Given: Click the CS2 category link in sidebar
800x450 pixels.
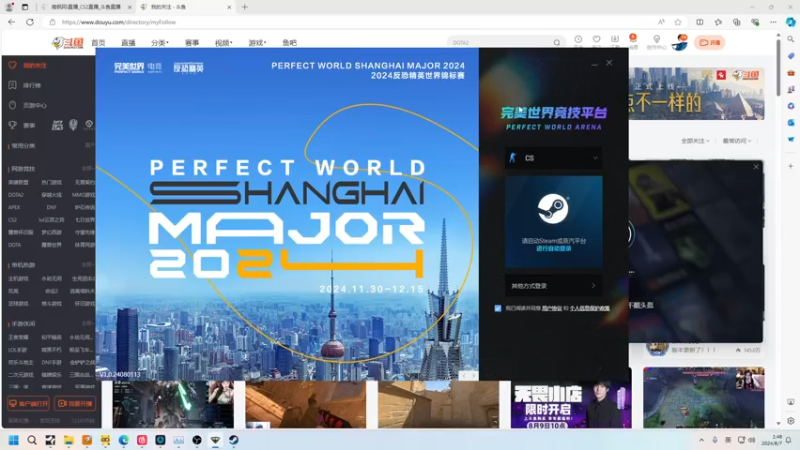Looking at the screenshot, I should pos(13,220).
